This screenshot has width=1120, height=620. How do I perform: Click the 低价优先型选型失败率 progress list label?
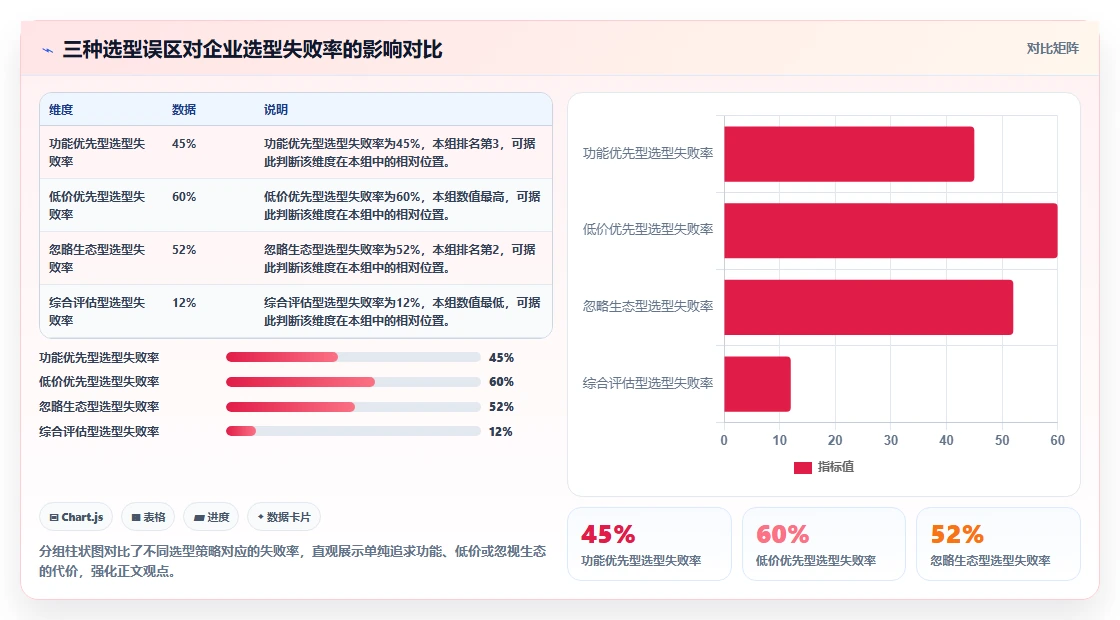coord(99,382)
